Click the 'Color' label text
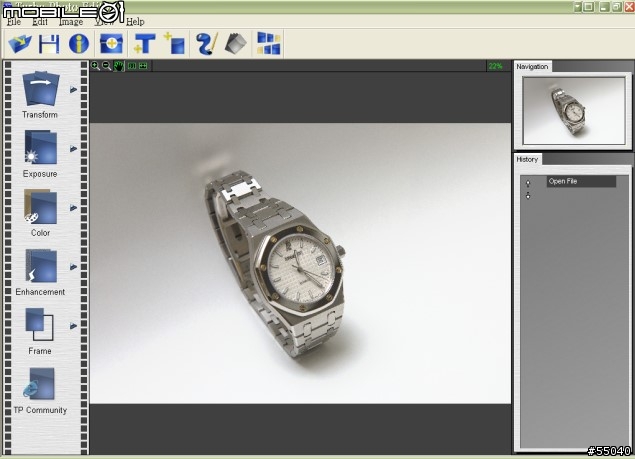This screenshot has height=459, width=635. (40, 233)
